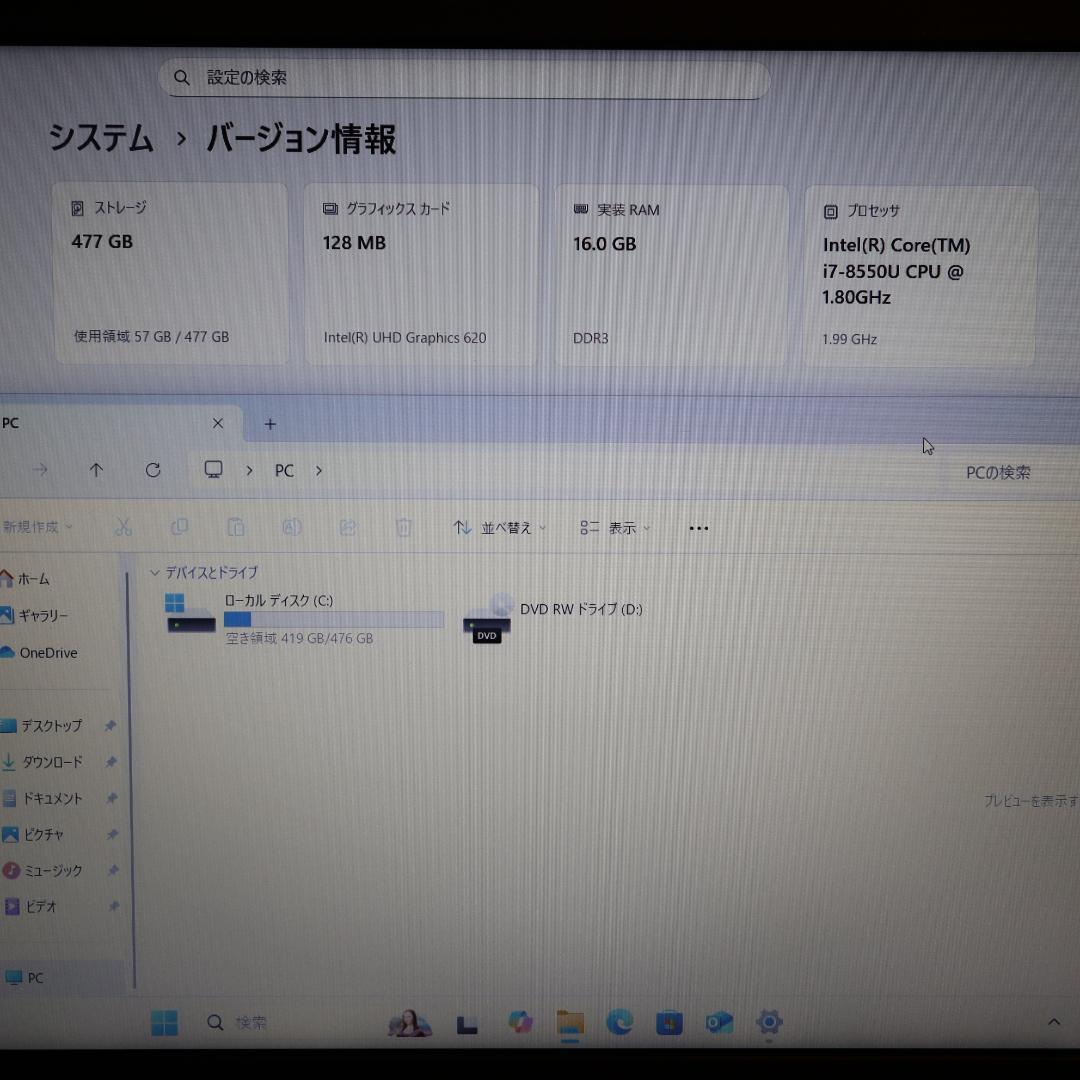Open the Up-one-level navigation arrow
The height and width of the screenshot is (1080, 1080).
(96, 470)
